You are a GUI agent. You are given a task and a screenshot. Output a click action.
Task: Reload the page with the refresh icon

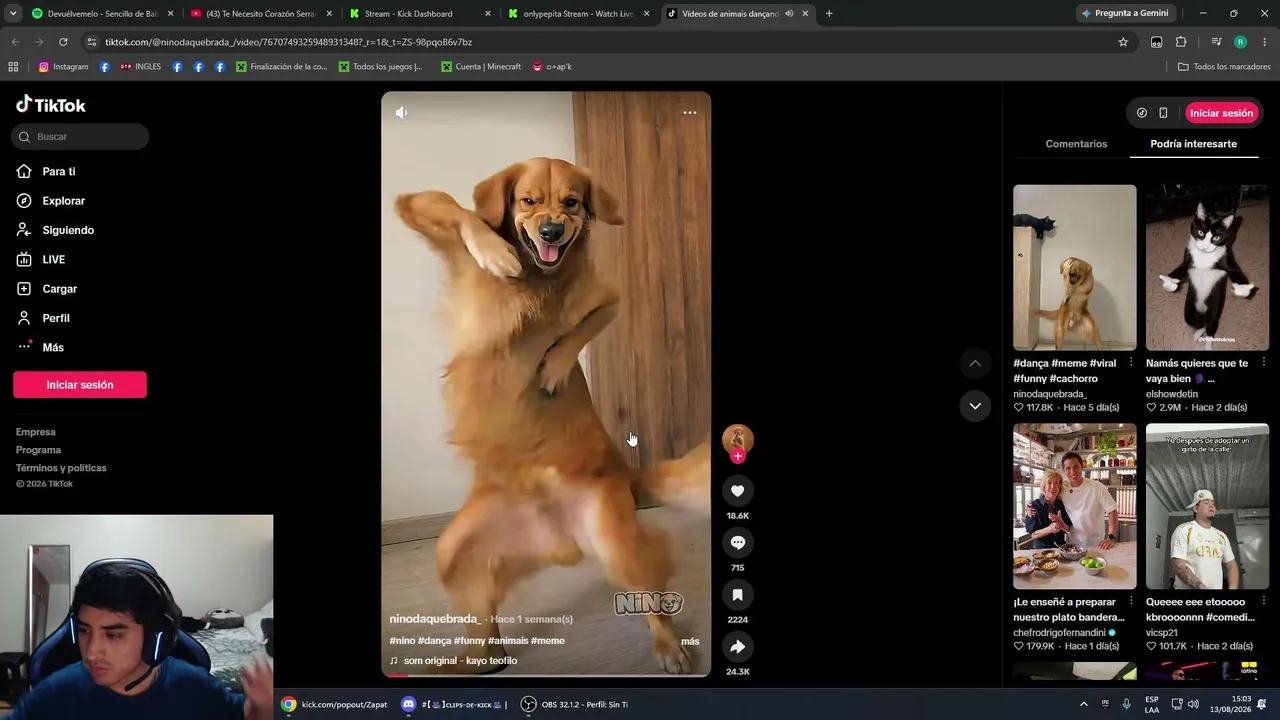[63, 42]
